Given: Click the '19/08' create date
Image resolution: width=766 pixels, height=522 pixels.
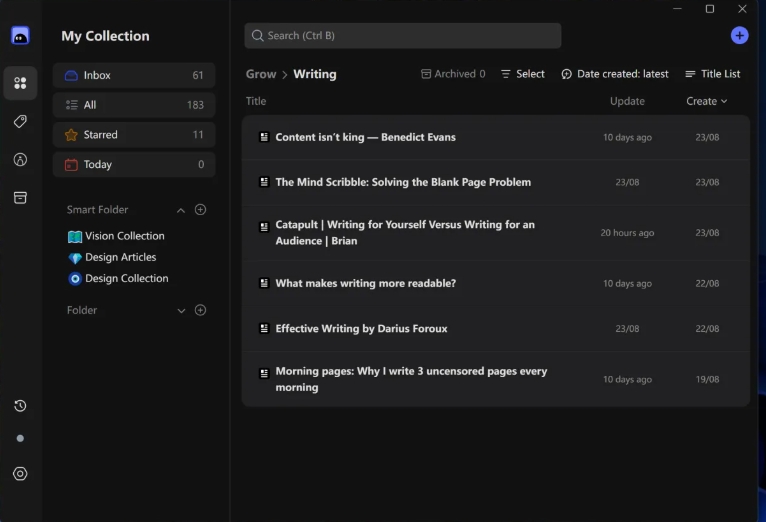Looking at the screenshot, I should click(x=707, y=379).
